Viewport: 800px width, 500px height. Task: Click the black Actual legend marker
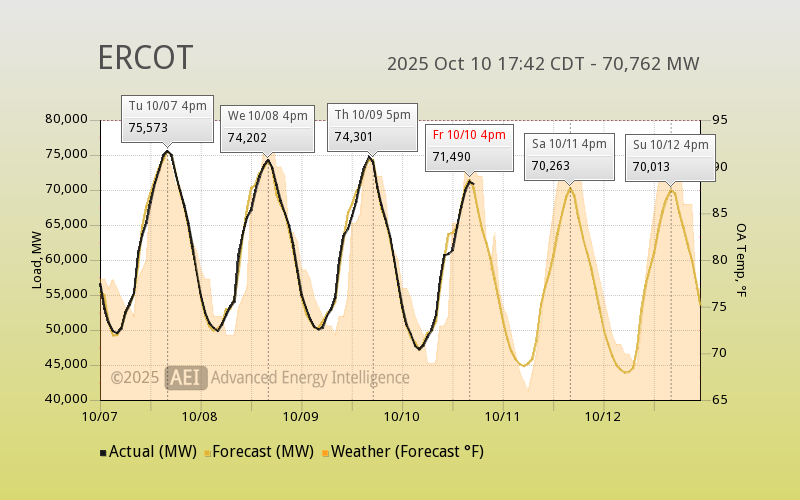[103, 452]
